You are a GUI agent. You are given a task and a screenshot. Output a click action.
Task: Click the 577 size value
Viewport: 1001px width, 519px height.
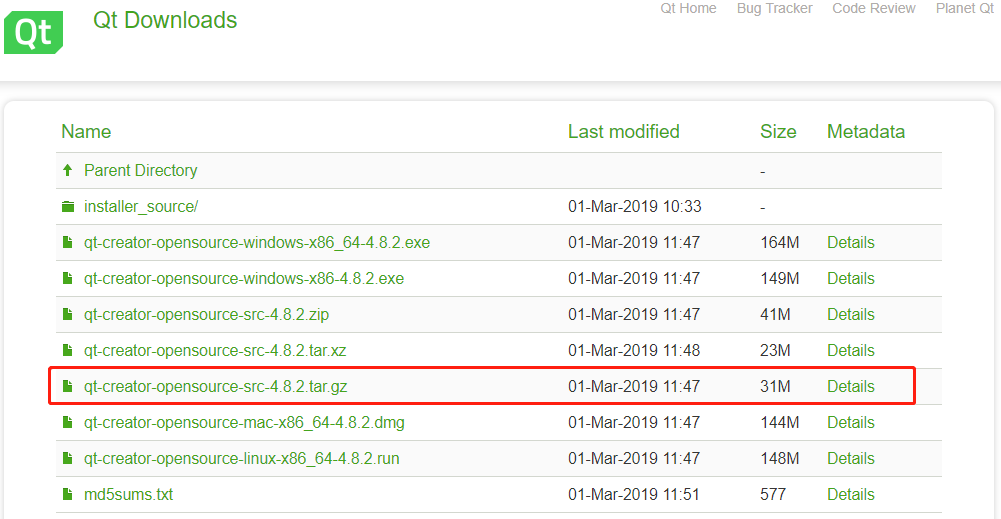773,495
